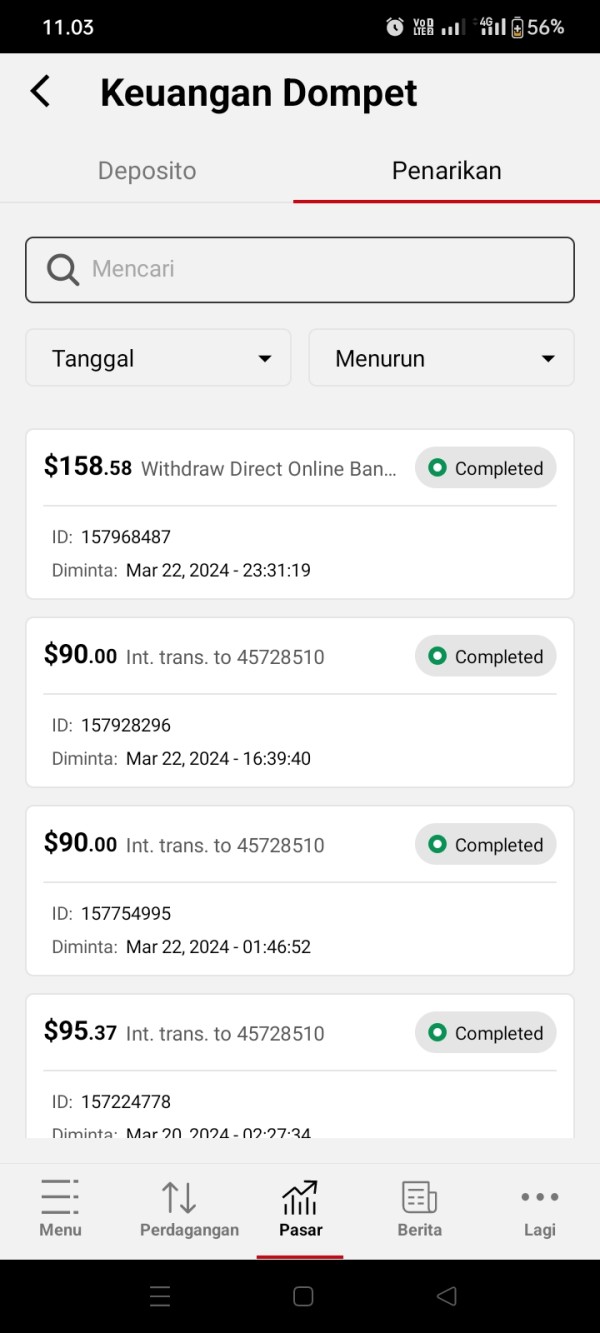This screenshot has height=1333, width=600.
Task: Expand the Menurun order dropdown
Action: (x=441, y=358)
